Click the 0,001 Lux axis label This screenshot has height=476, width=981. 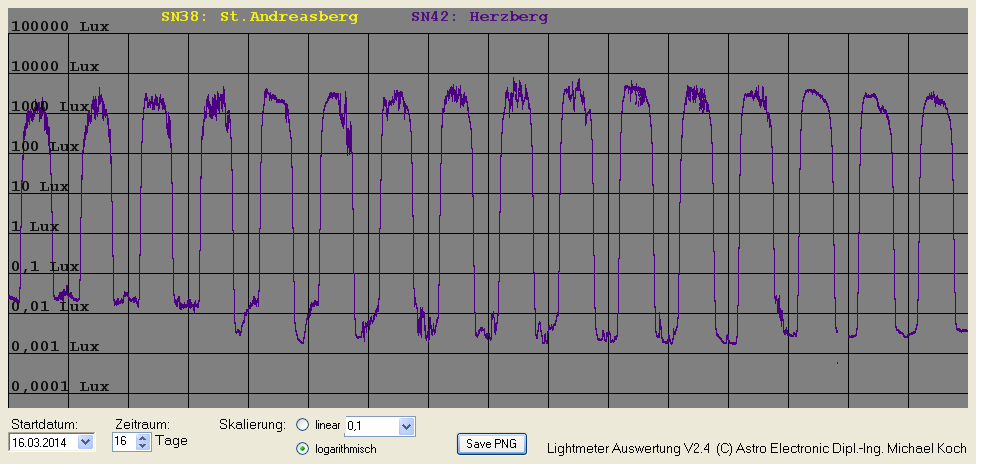(x=55, y=347)
